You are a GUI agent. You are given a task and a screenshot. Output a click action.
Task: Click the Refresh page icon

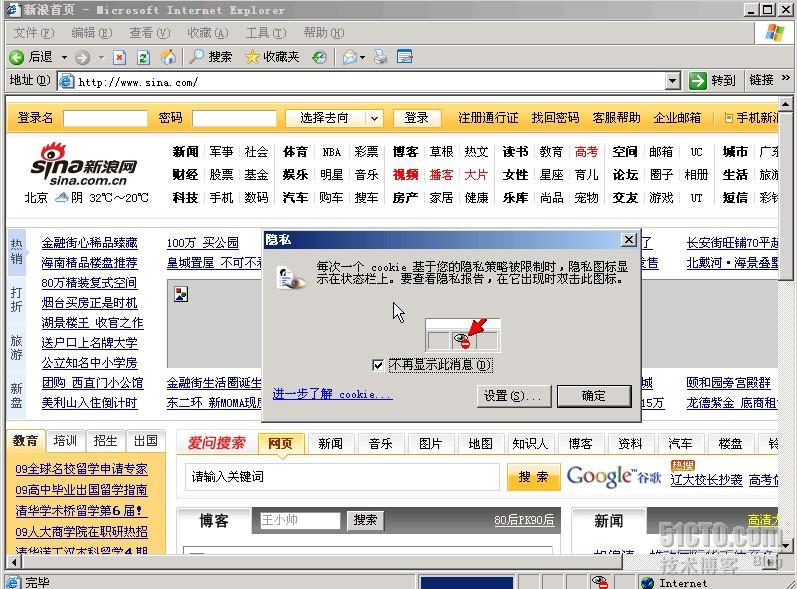click(143, 57)
